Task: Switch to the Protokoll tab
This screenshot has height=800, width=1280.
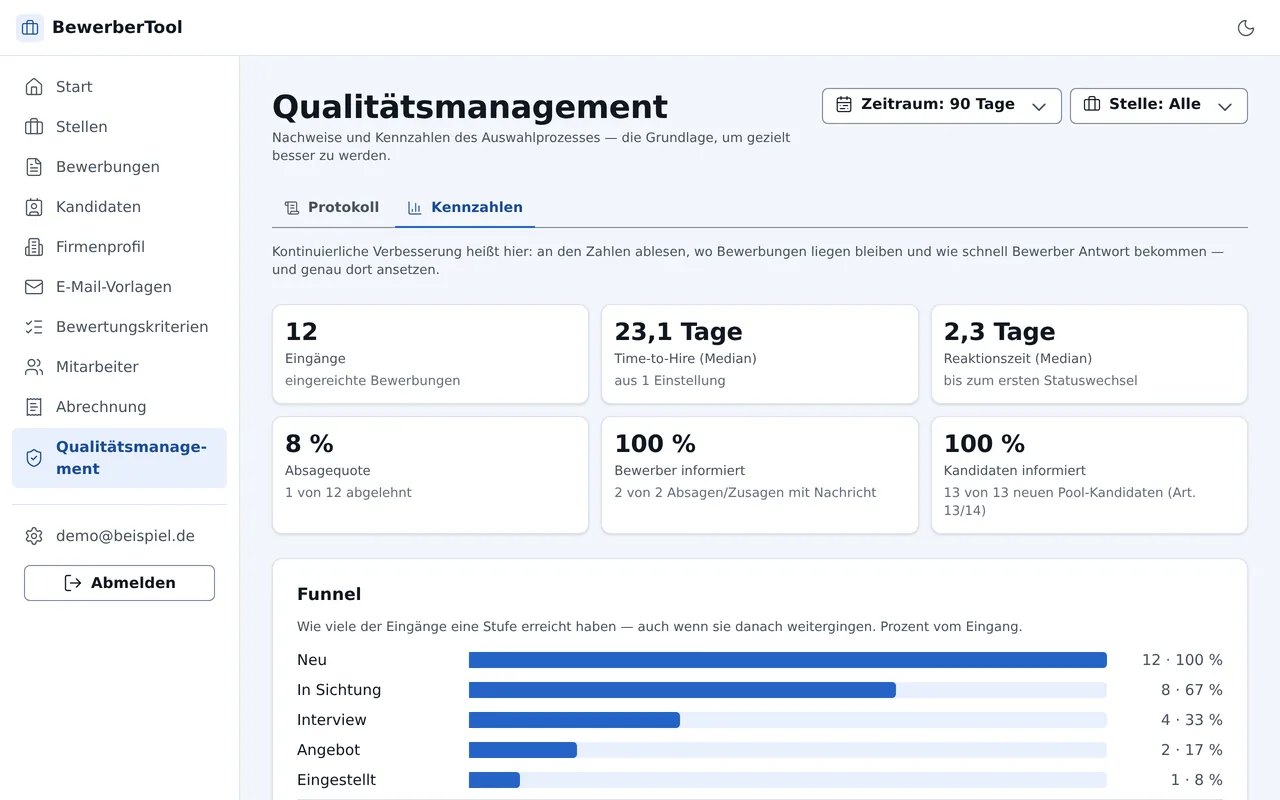Action: 332,208
